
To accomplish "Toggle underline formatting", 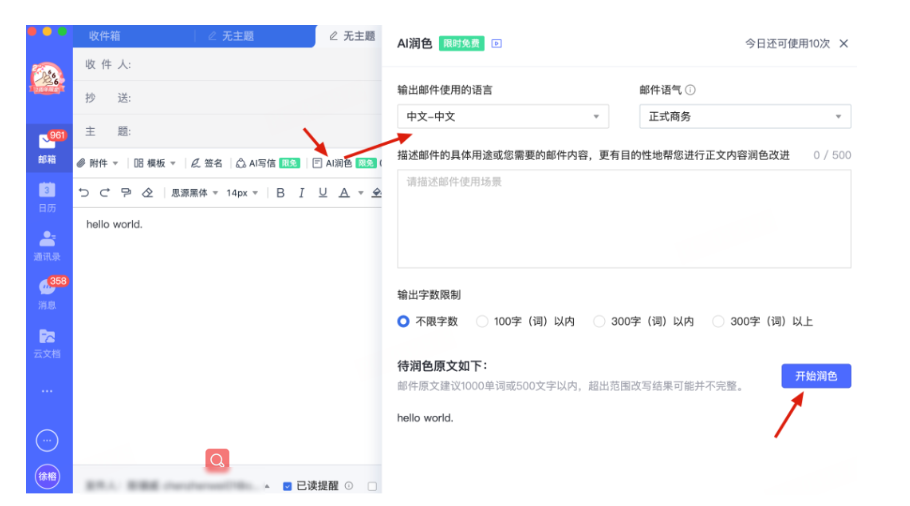I will point(323,193).
